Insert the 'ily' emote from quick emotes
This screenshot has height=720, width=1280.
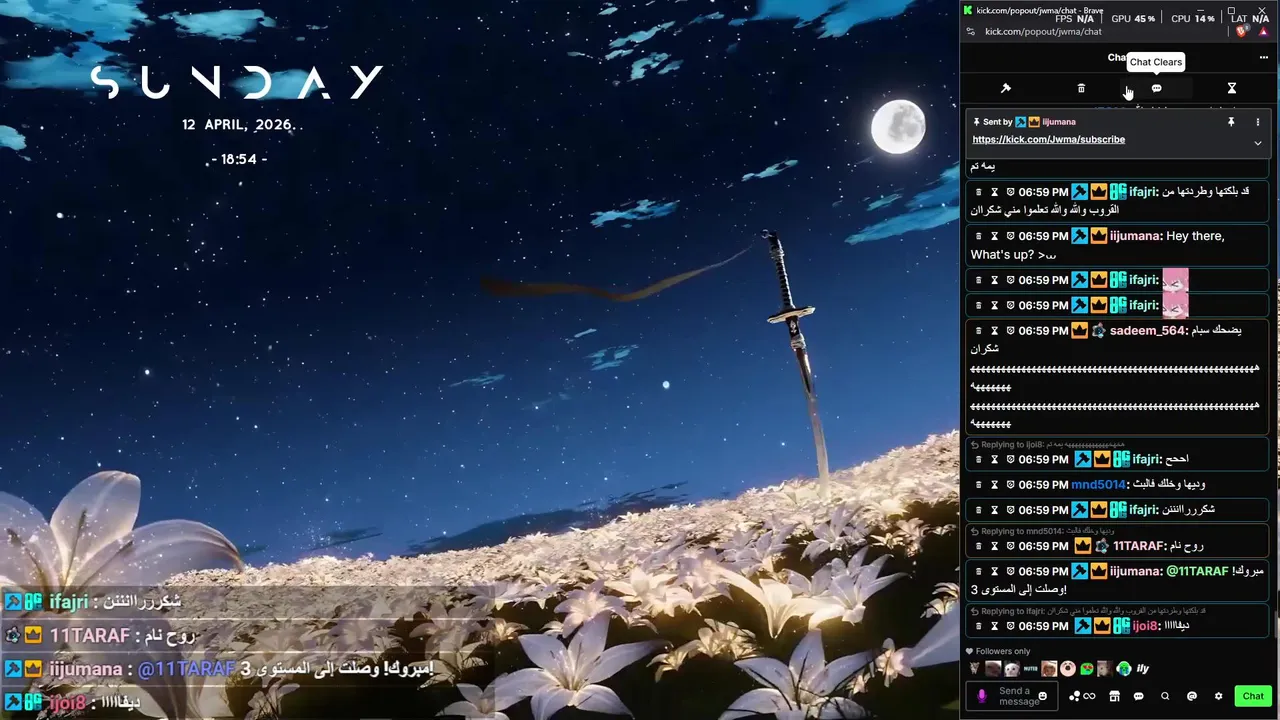coord(1143,669)
